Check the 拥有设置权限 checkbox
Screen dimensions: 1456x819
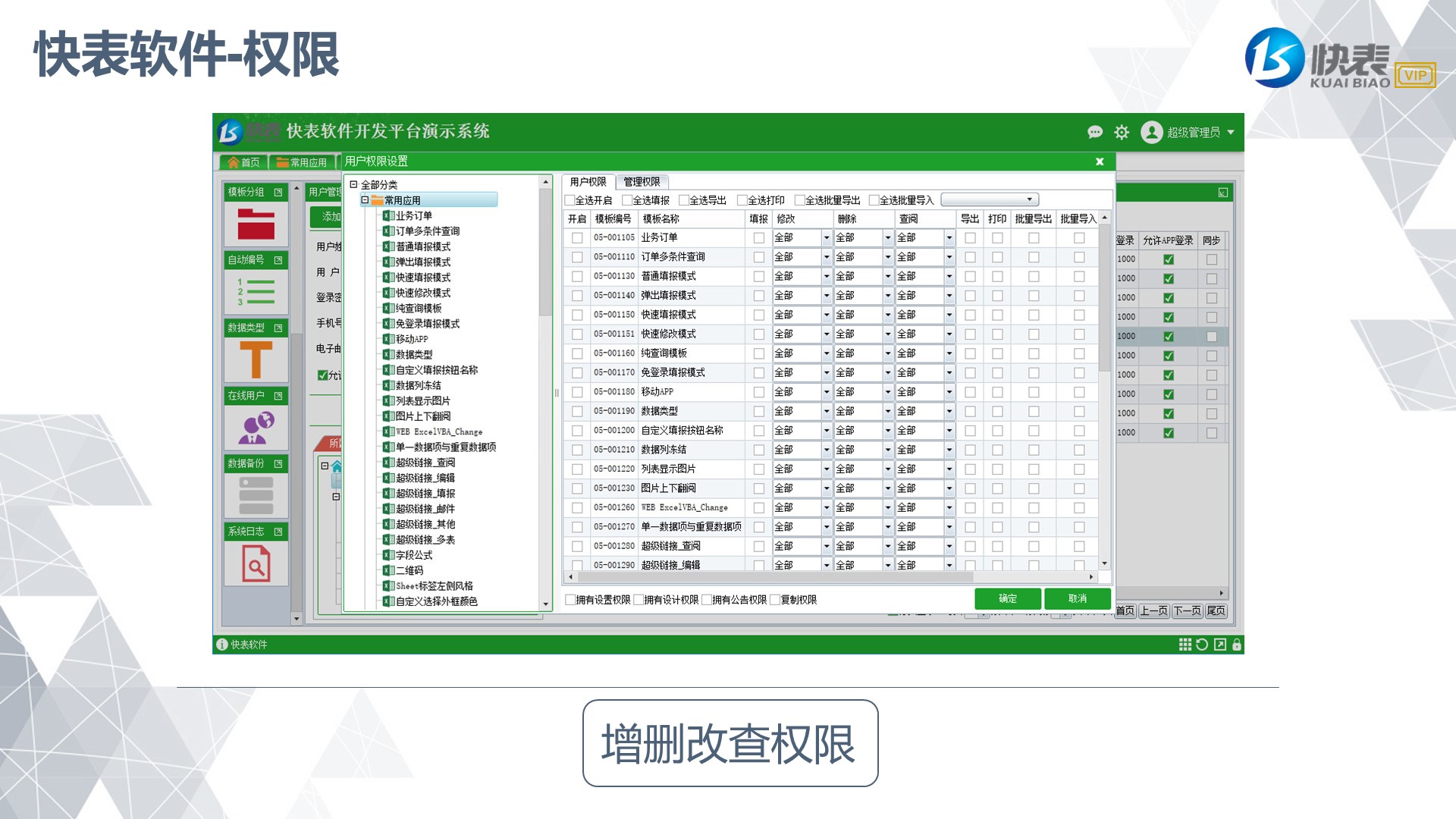[570, 600]
